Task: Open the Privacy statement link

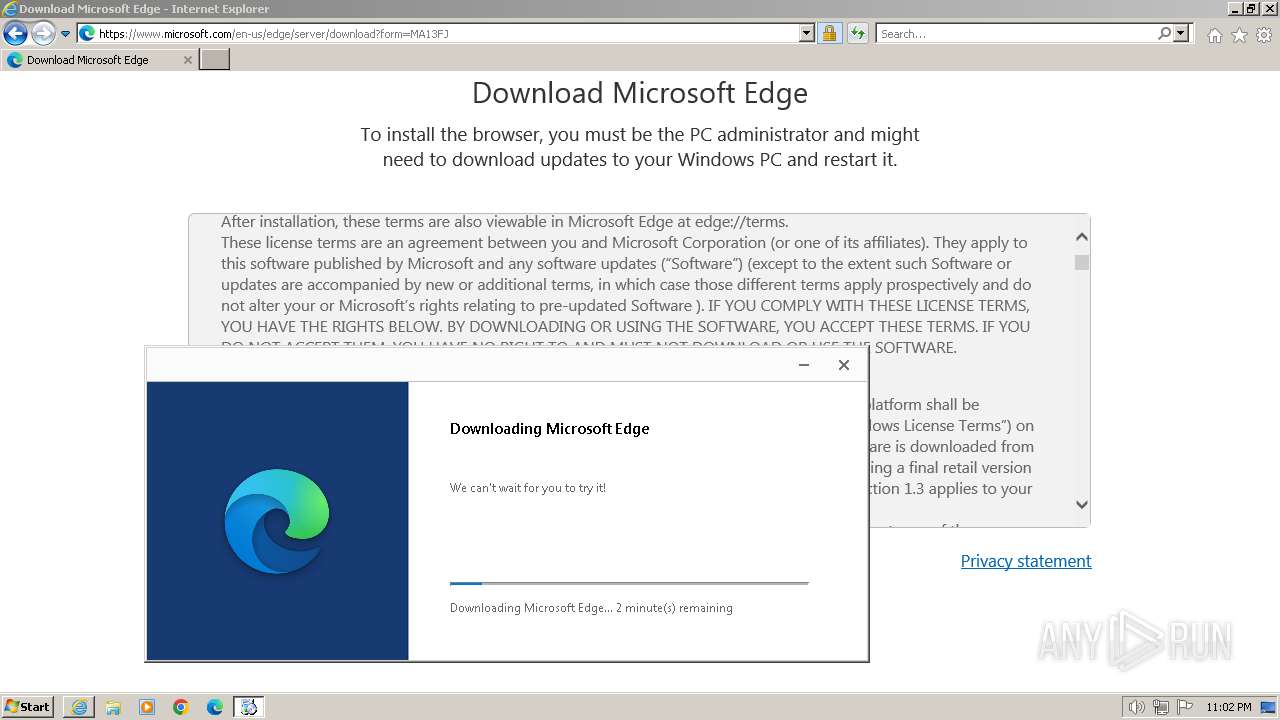Action: [1026, 561]
